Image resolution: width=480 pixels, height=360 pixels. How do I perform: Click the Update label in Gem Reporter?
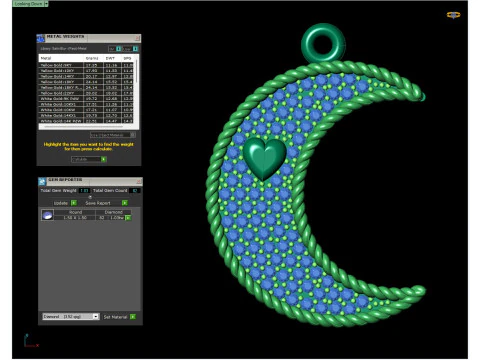[x=61, y=203]
